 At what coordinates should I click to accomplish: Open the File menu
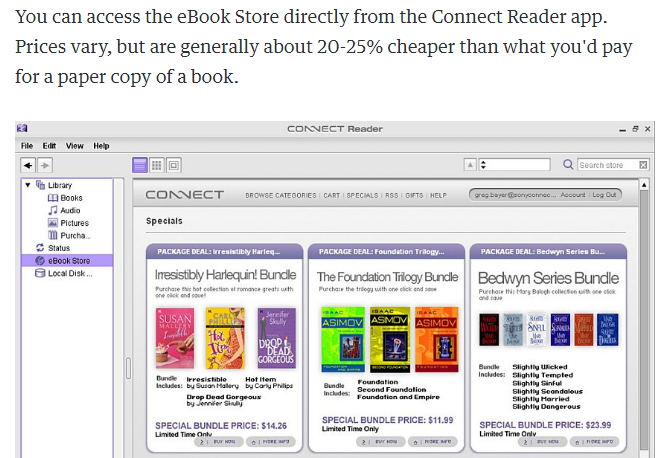point(27,146)
